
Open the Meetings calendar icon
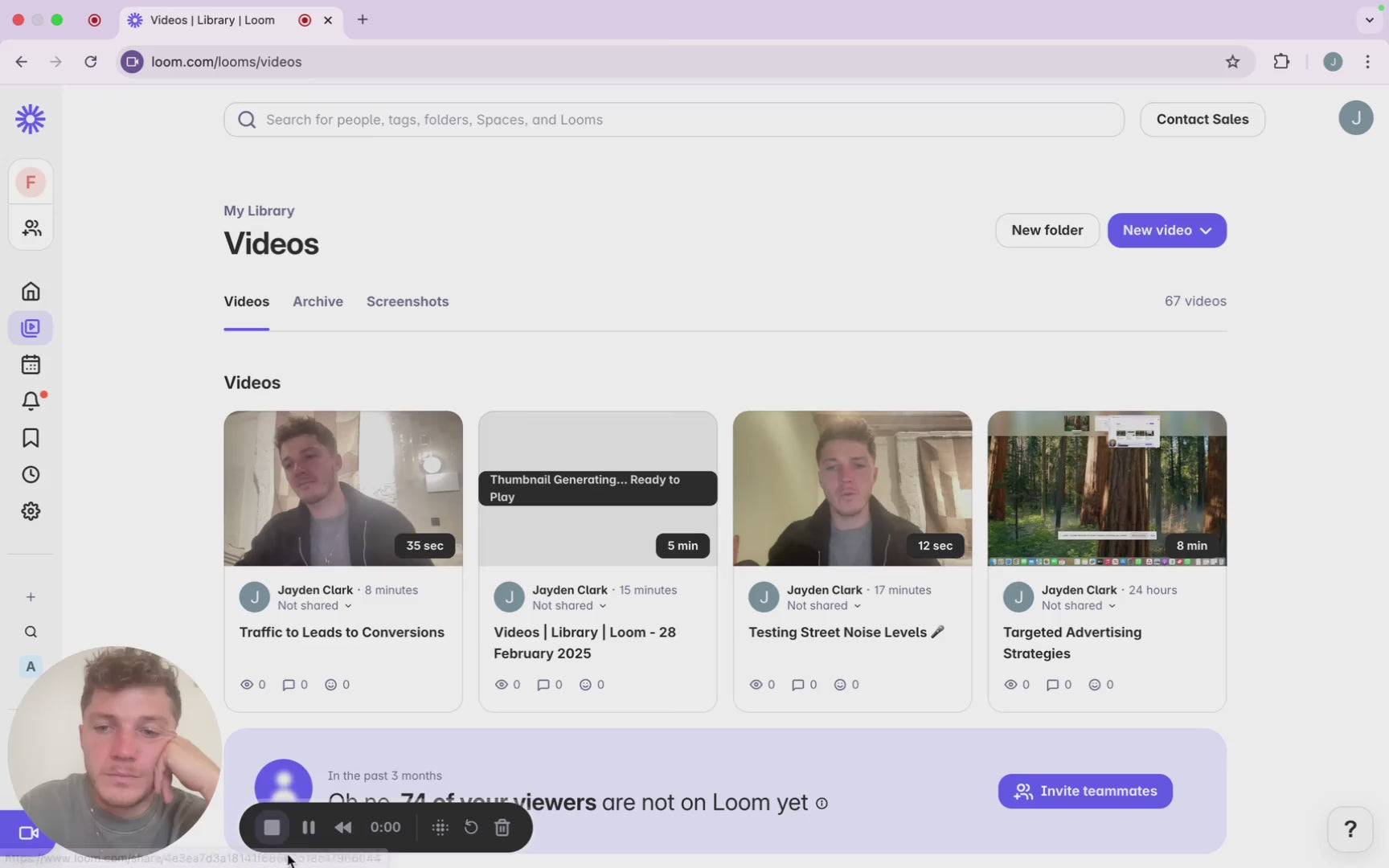pos(31,365)
